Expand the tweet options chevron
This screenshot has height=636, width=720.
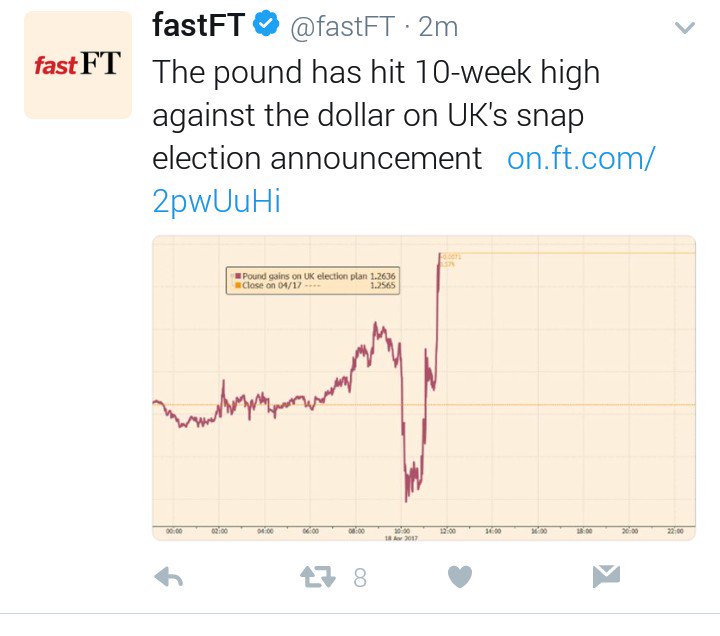tap(685, 28)
